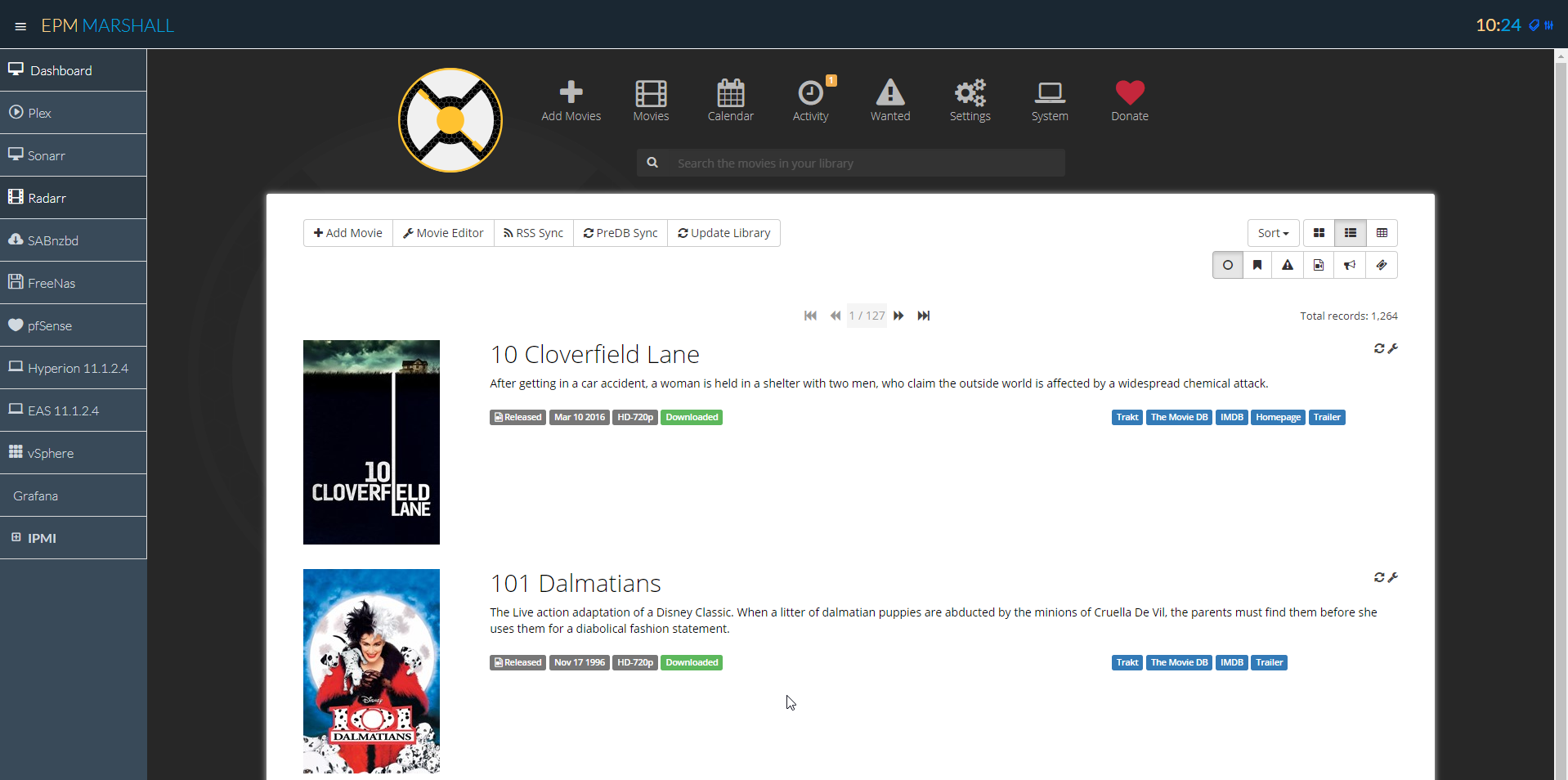Open Trakt link for 10 Cloverfield Lane
The image size is (1568, 780).
[x=1127, y=417]
